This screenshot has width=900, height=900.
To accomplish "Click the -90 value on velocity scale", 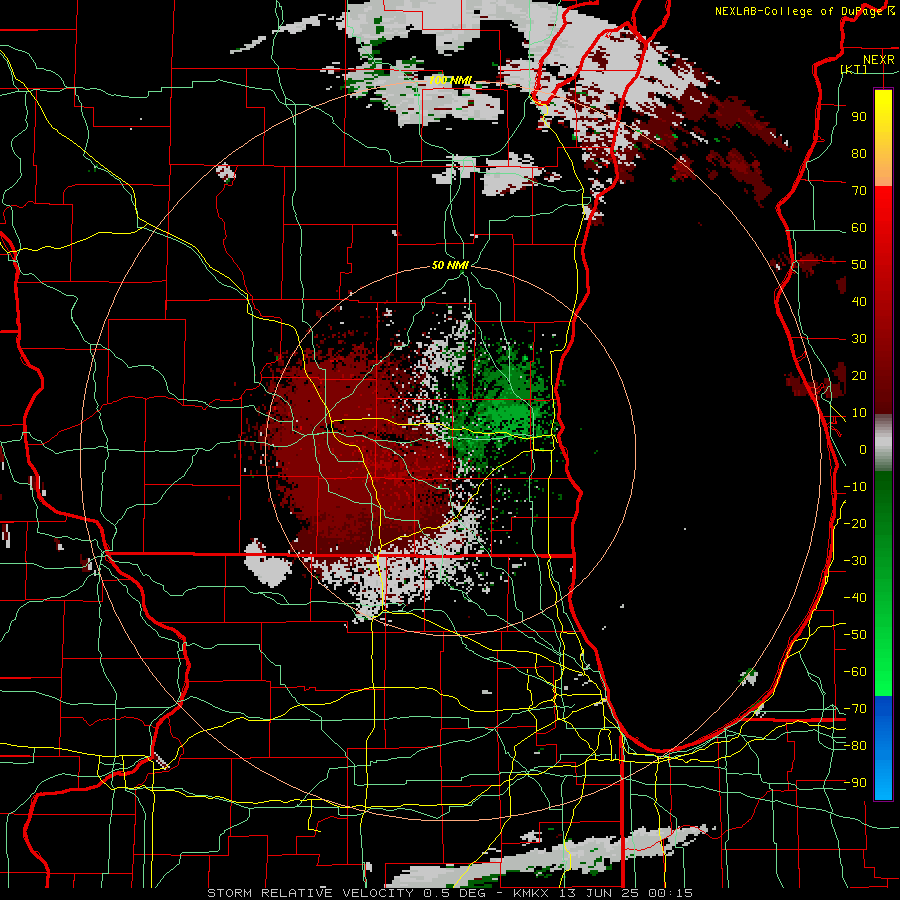I will point(855,783).
